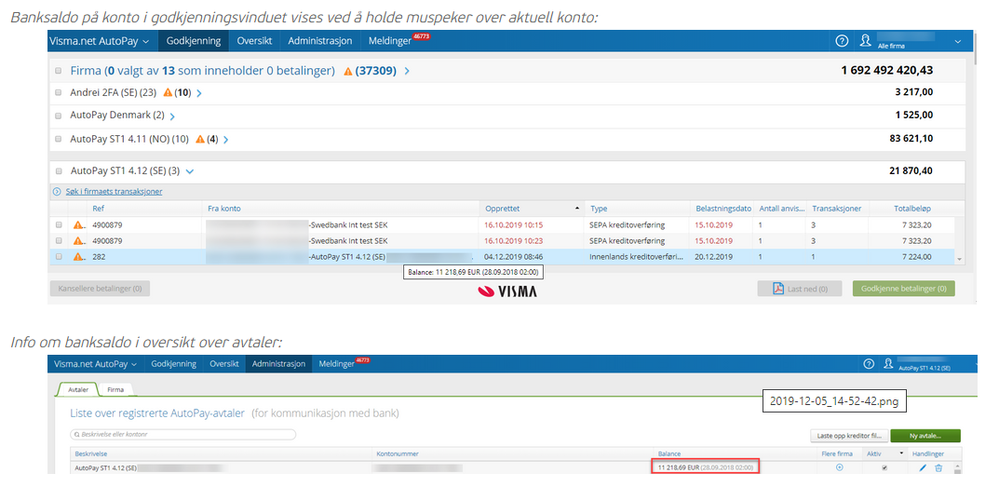
Task: Click warning triangle next to (37309)
Action: [348, 71]
